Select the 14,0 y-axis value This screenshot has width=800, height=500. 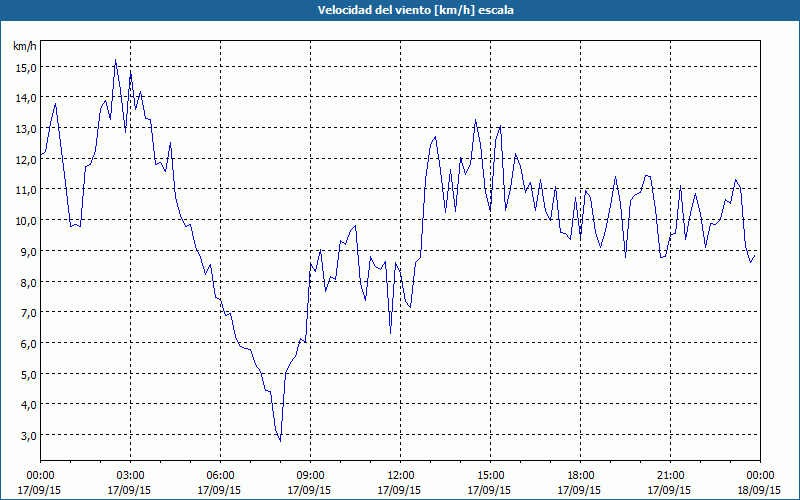(25, 98)
